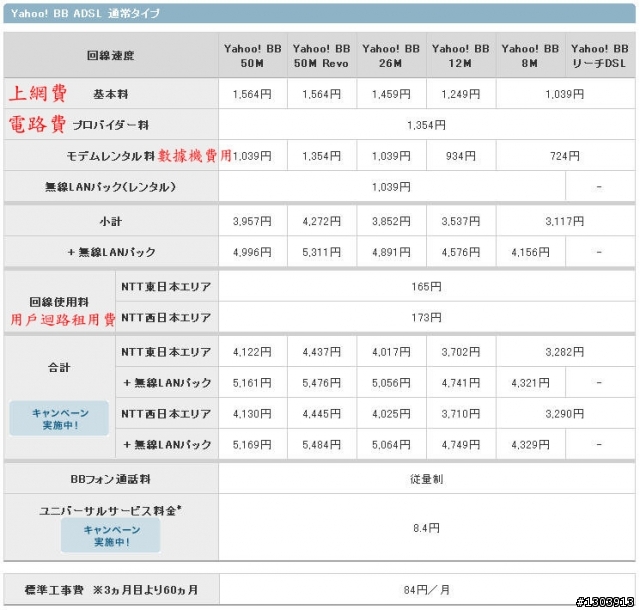640x610 pixels.
Task: Select the 4,741円 total cell
Action: [x=461, y=383]
